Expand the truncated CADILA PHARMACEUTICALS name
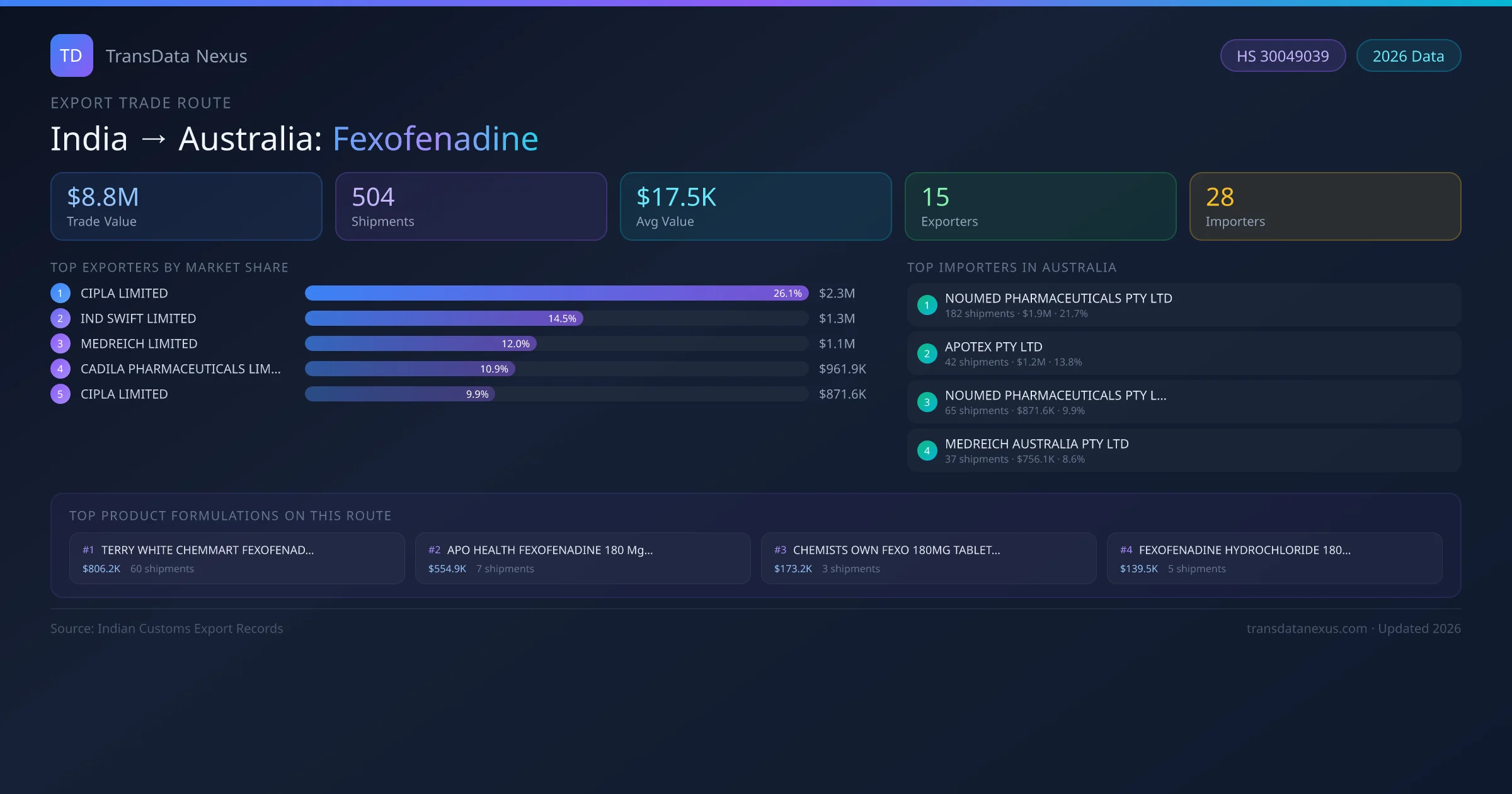This screenshot has width=1512, height=794. [x=181, y=368]
